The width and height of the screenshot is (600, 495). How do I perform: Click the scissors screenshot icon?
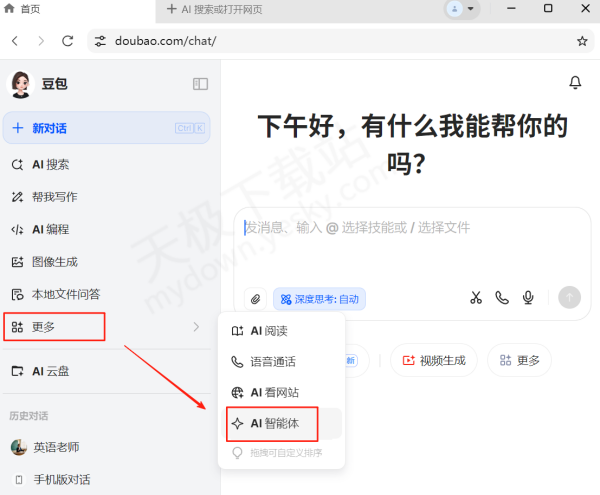click(476, 298)
